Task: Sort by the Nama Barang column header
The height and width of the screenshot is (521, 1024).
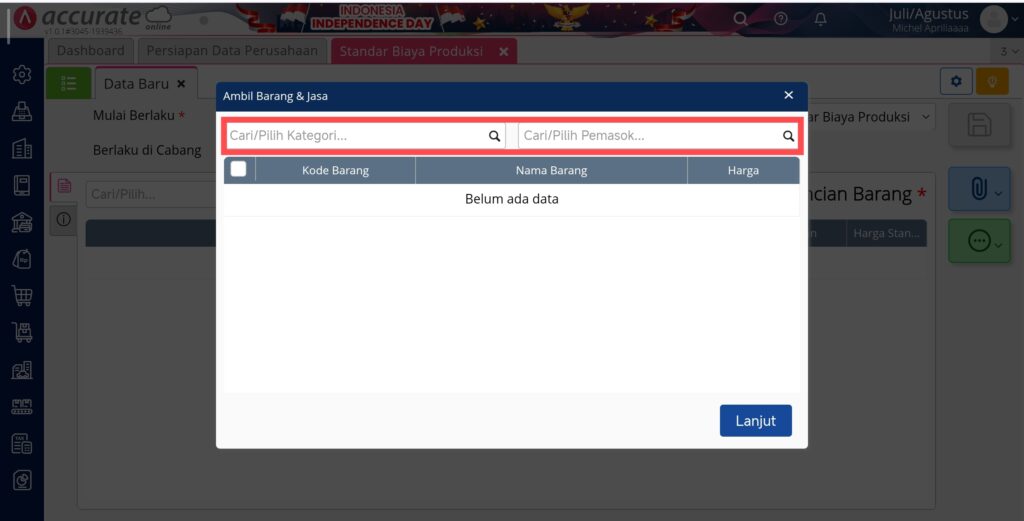Action: tap(551, 170)
